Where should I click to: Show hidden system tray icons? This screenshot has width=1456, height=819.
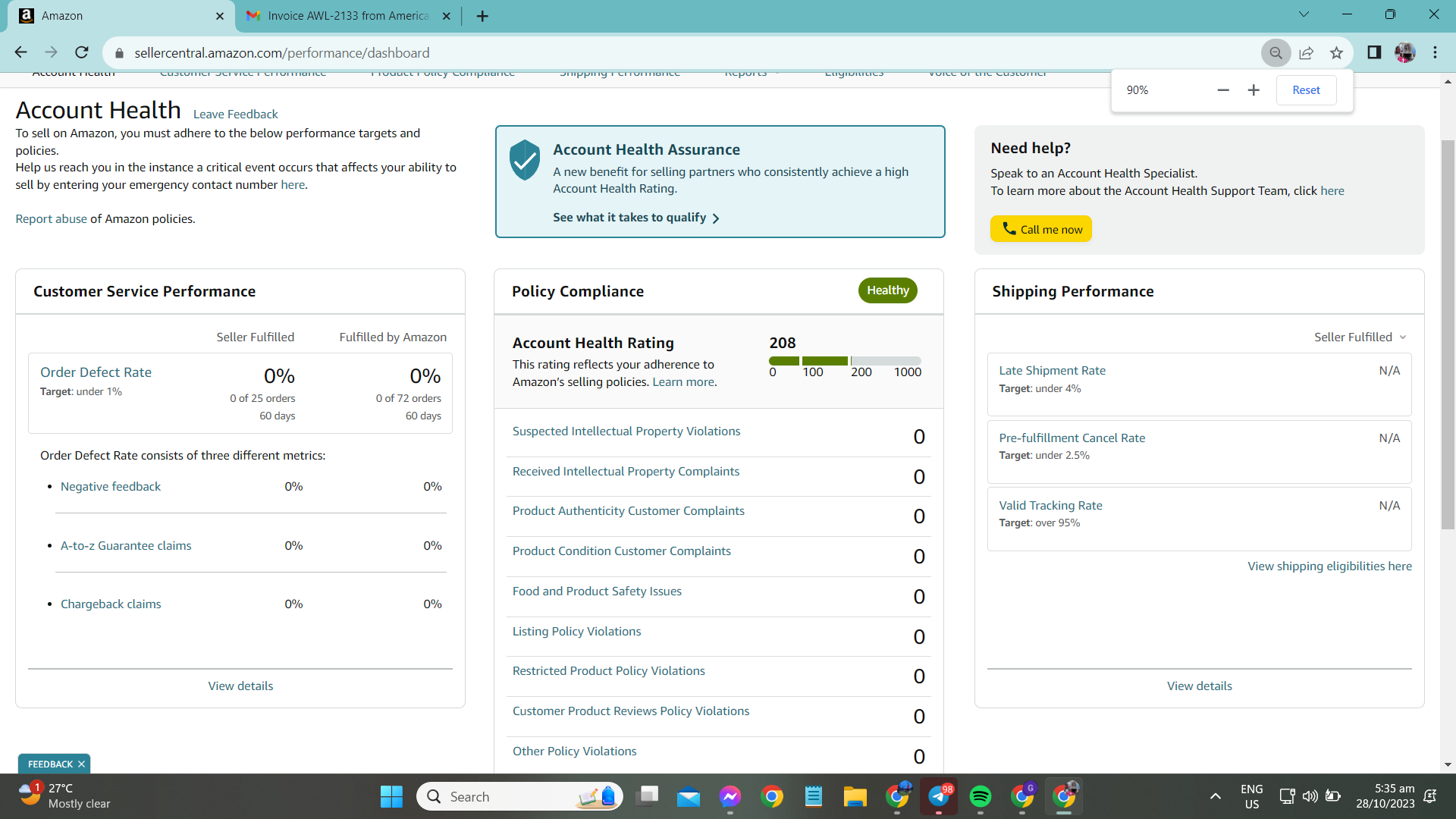tap(1215, 797)
